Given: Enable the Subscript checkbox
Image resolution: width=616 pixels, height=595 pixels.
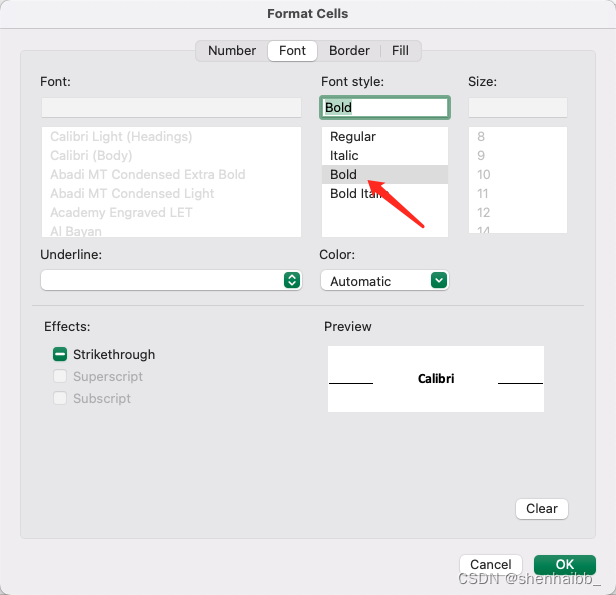Looking at the screenshot, I should (60, 398).
